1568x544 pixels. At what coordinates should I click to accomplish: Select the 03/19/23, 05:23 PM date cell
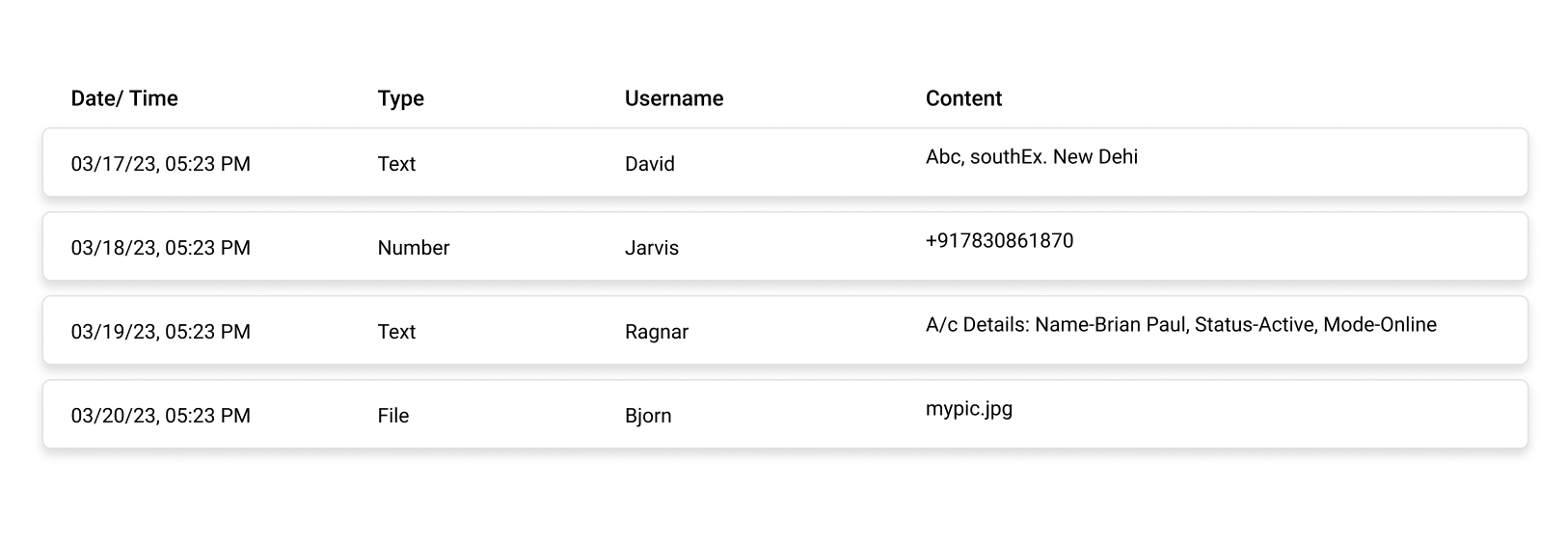pyautogui.click(x=161, y=332)
